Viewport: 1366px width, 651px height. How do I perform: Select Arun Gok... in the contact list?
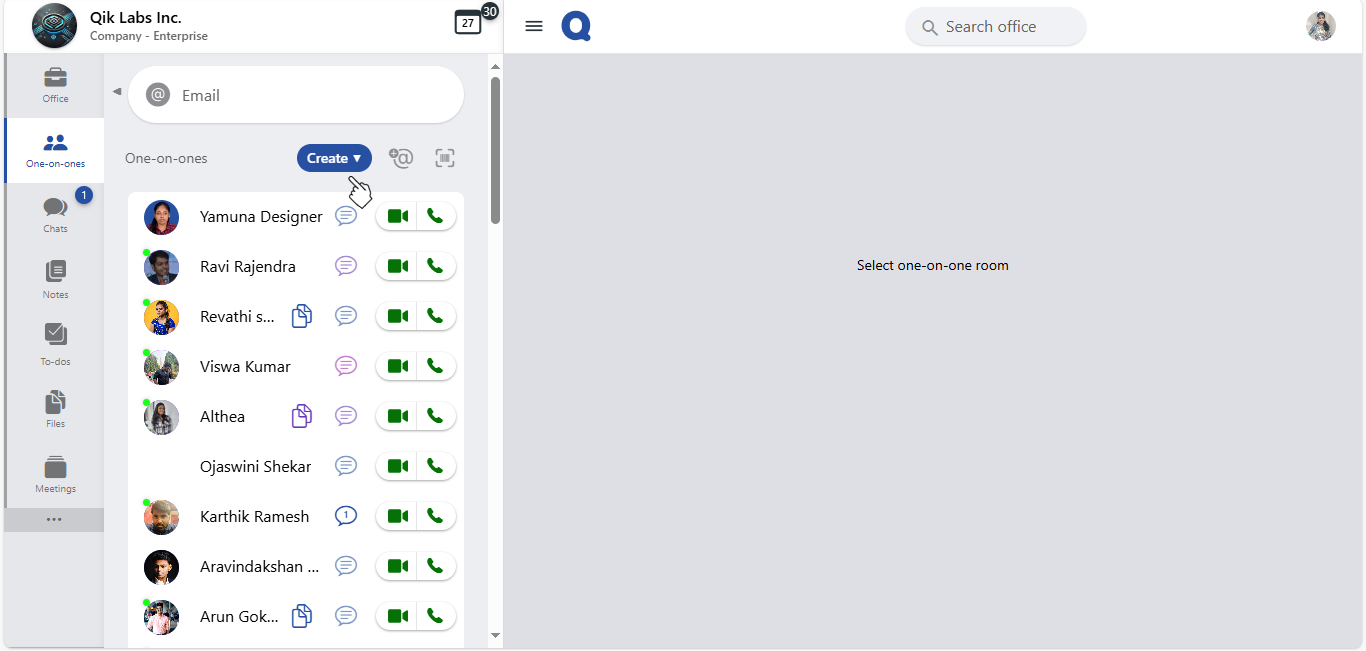239,617
